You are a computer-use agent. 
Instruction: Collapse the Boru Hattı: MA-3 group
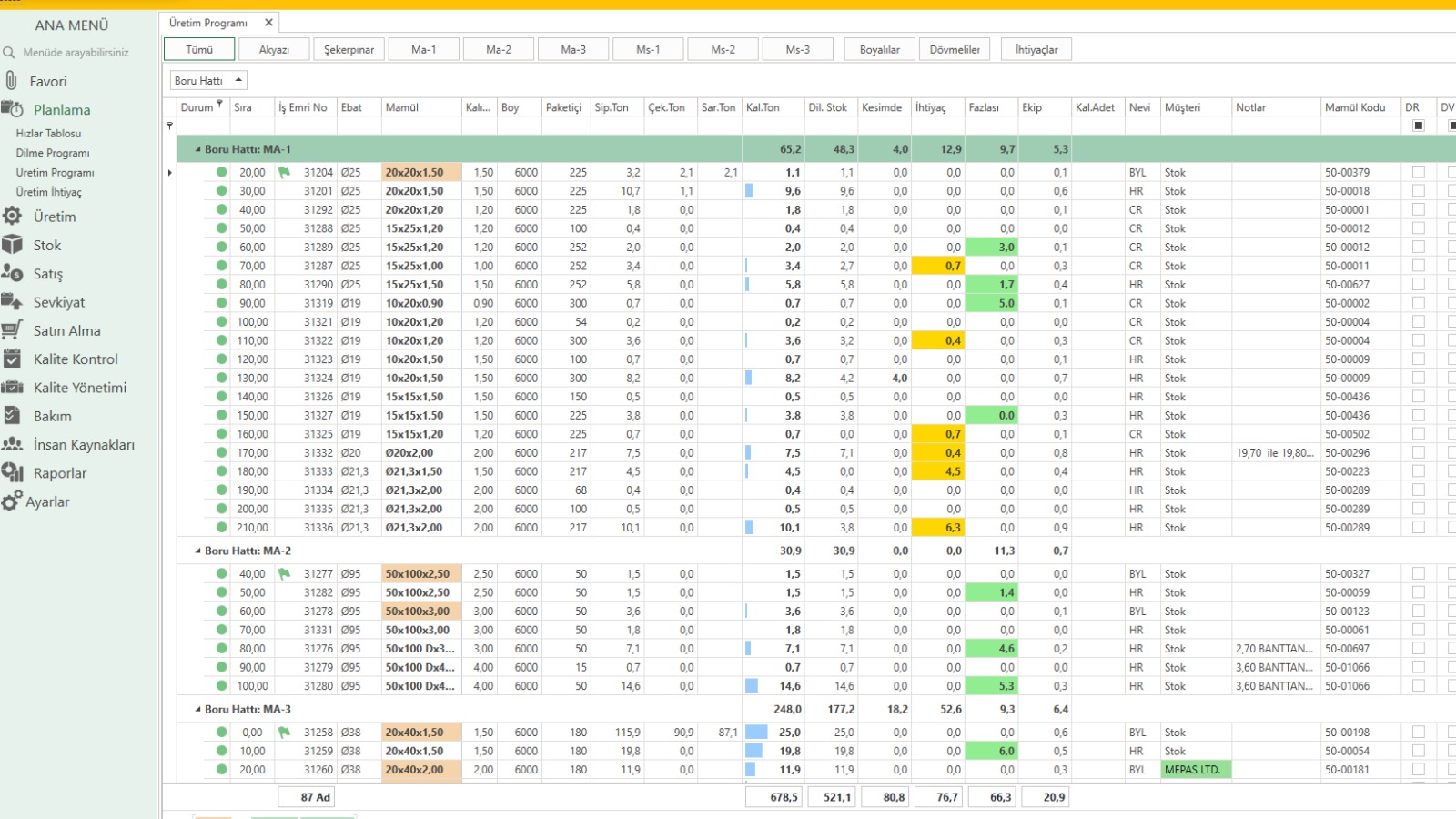tap(197, 709)
